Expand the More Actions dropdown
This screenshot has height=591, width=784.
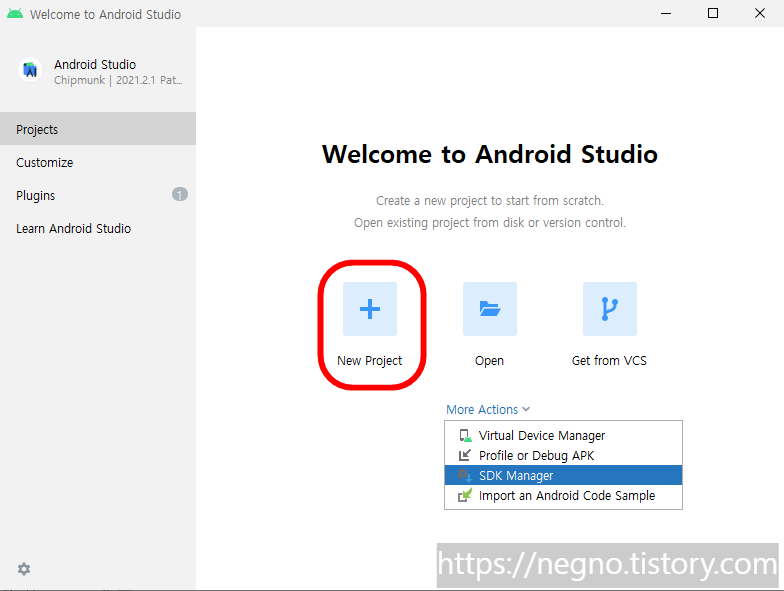tap(488, 410)
